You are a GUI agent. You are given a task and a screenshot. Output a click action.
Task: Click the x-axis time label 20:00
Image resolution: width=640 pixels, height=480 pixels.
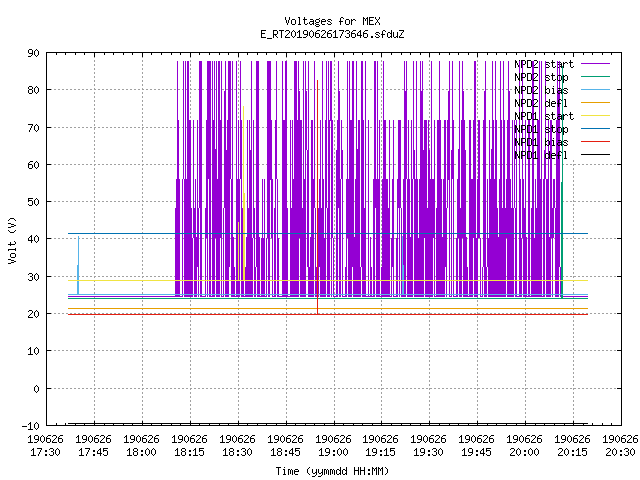[524, 452]
